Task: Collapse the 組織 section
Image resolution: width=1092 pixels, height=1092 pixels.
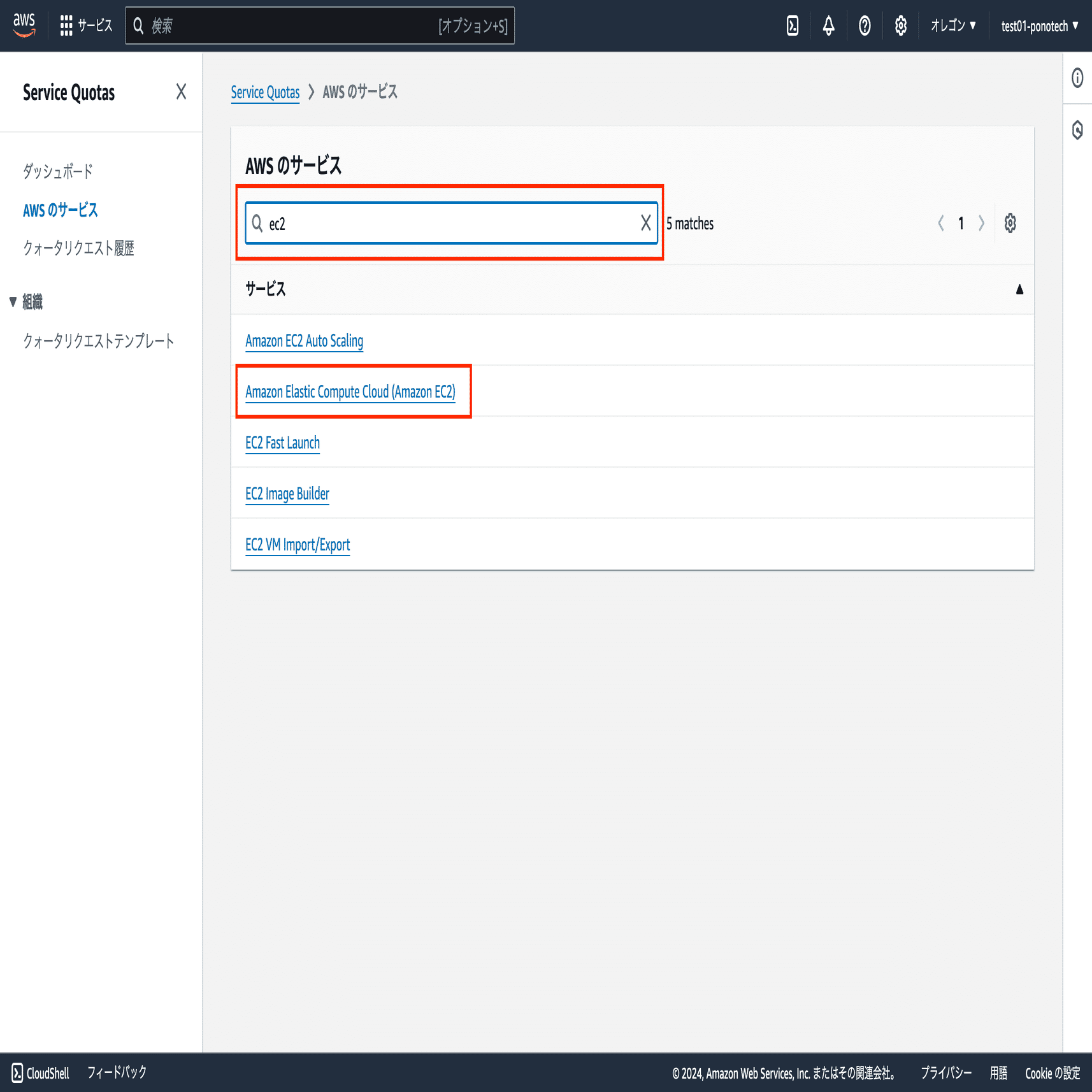Action: click(x=13, y=301)
